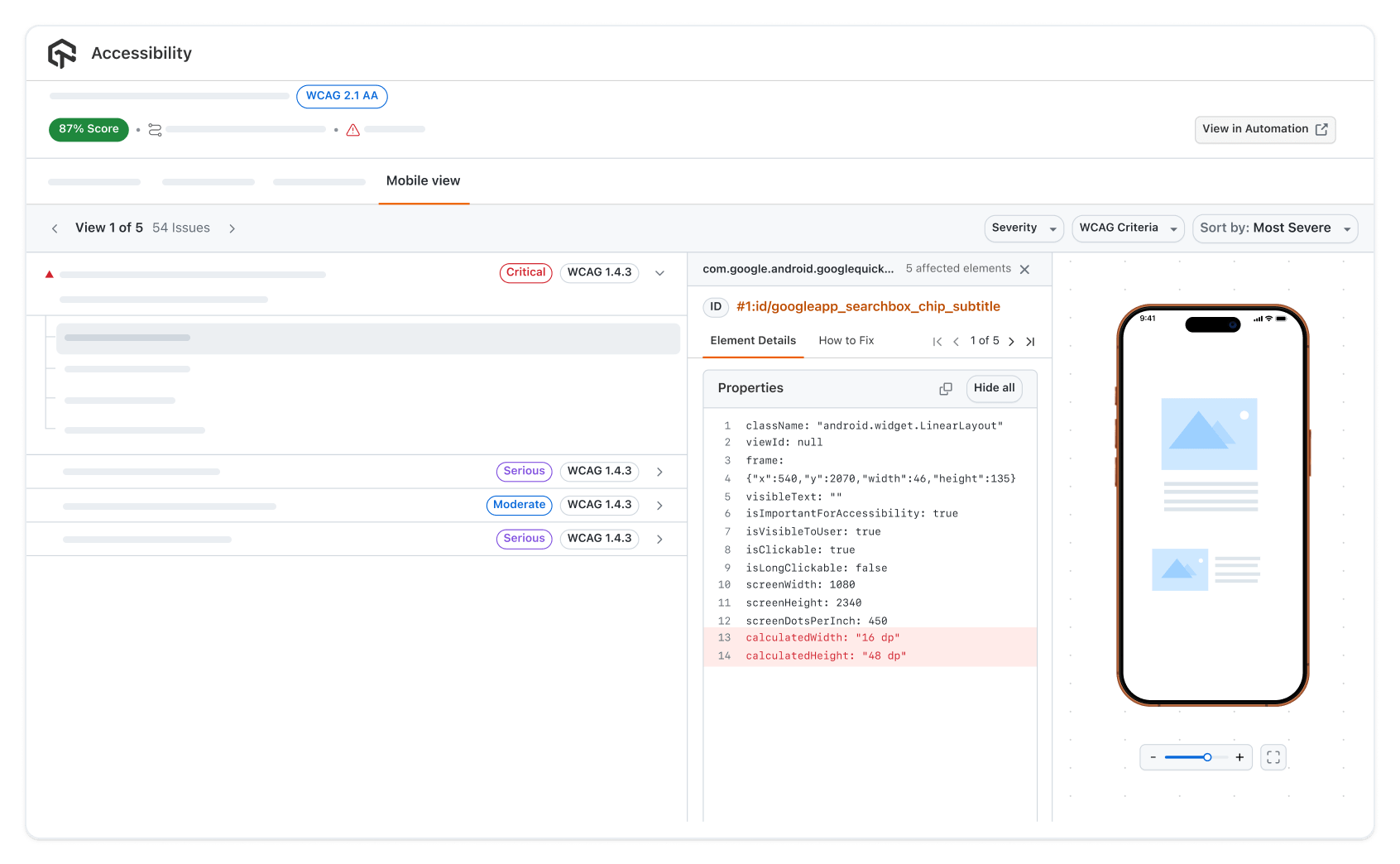
Task: Click the Accessibility app logo
Action: coord(62,52)
